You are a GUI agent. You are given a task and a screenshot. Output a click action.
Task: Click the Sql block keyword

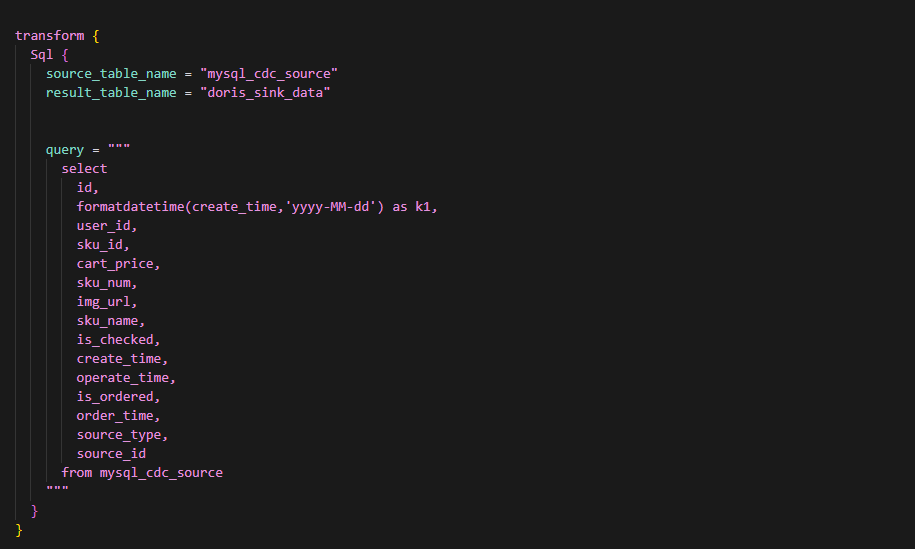[x=41, y=55]
